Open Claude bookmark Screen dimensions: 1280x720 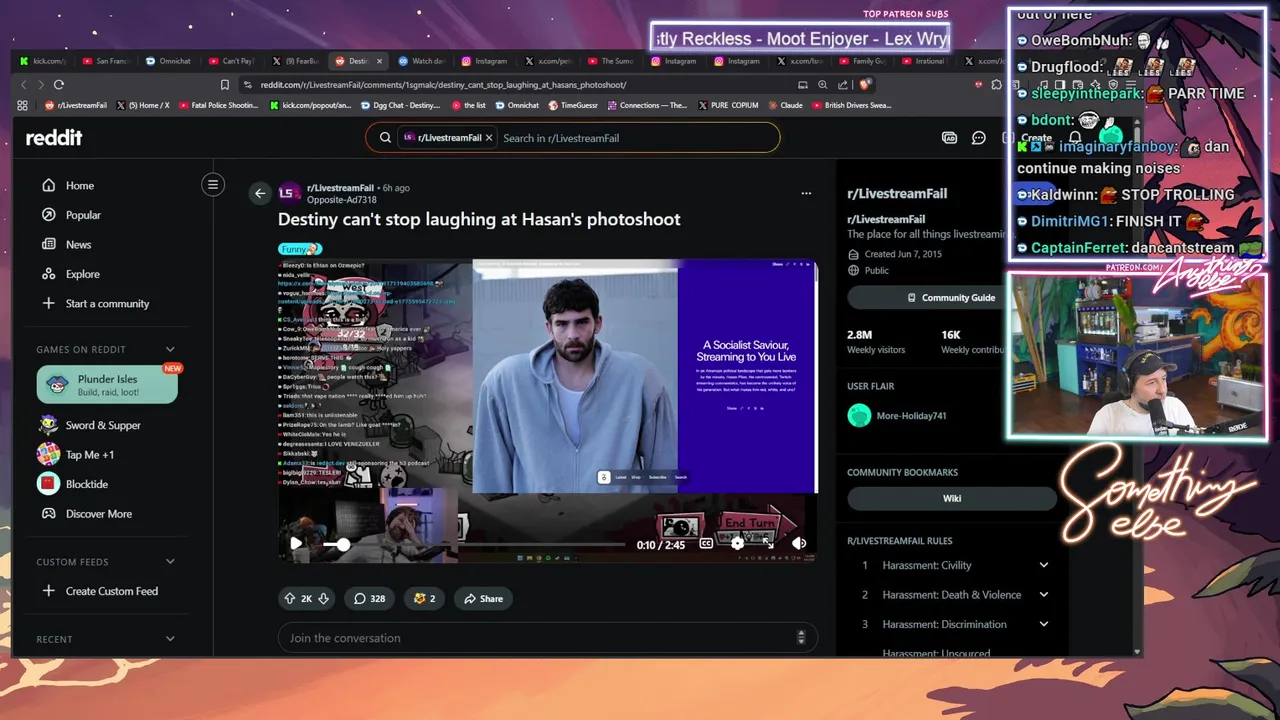pos(785,105)
